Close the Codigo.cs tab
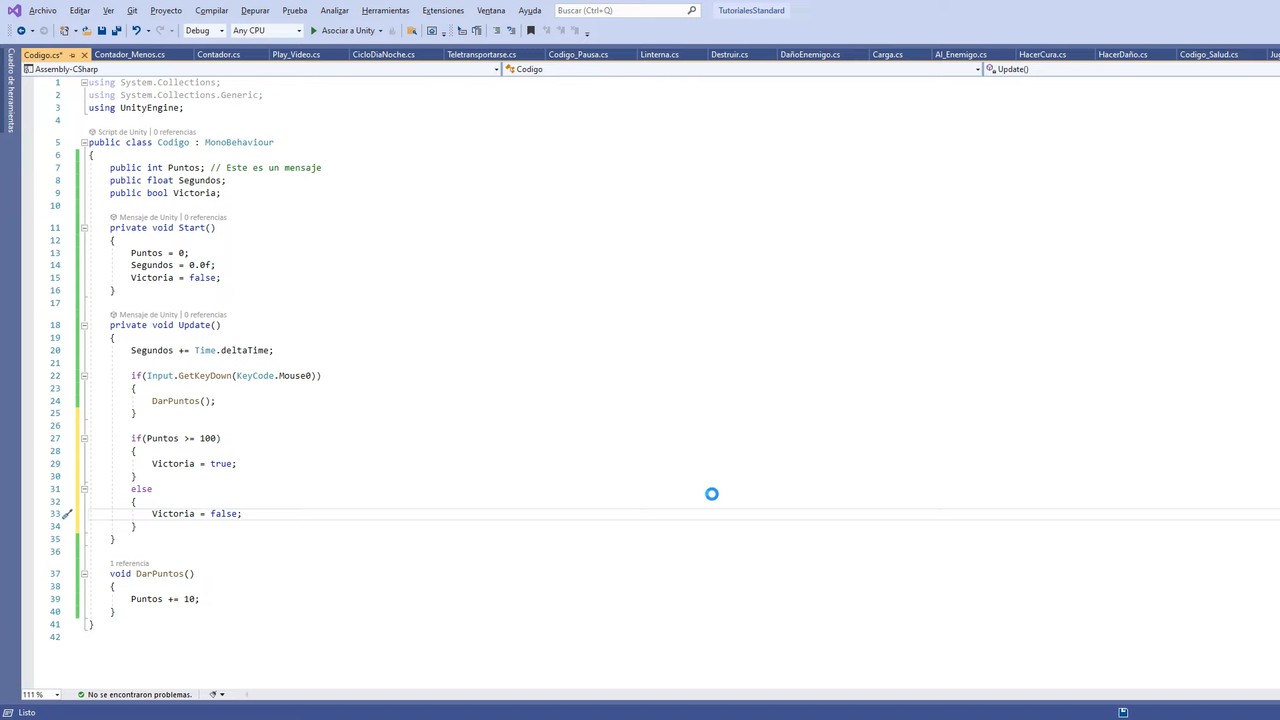 [x=84, y=55]
